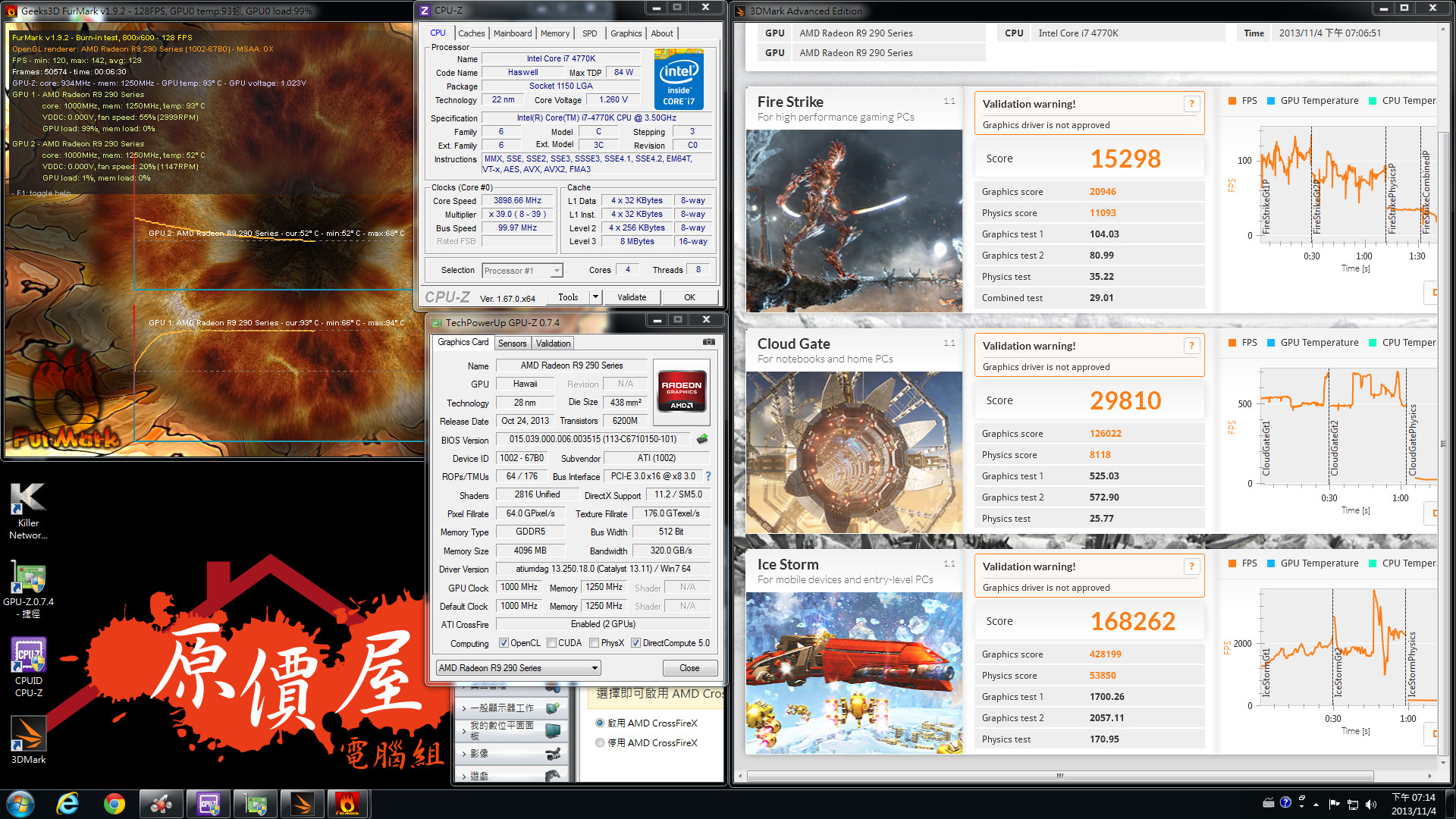Click the Close button in GPU-Z
Image resolution: width=1456 pixels, height=819 pixels.
click(x=689, y=668)
